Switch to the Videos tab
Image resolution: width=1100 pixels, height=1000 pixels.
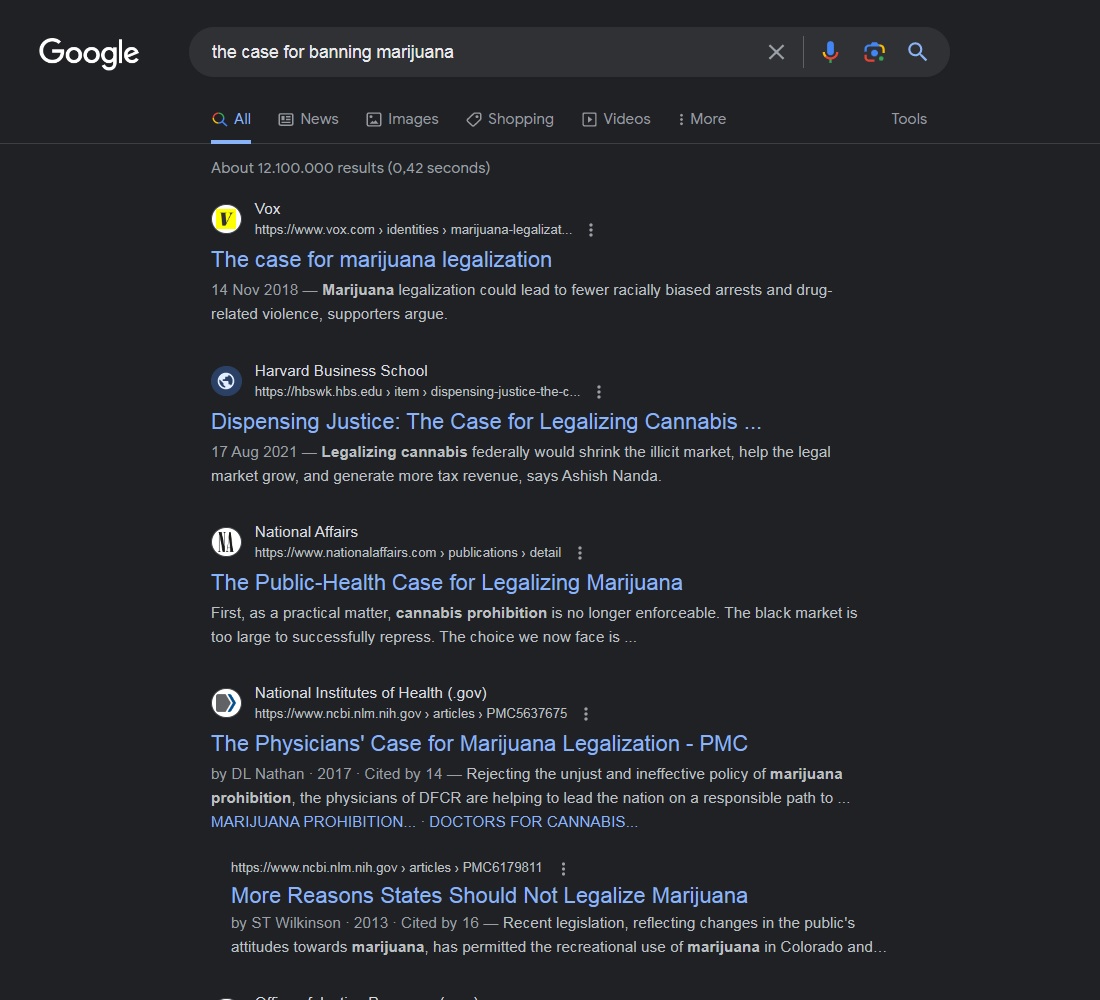(617, 119)
